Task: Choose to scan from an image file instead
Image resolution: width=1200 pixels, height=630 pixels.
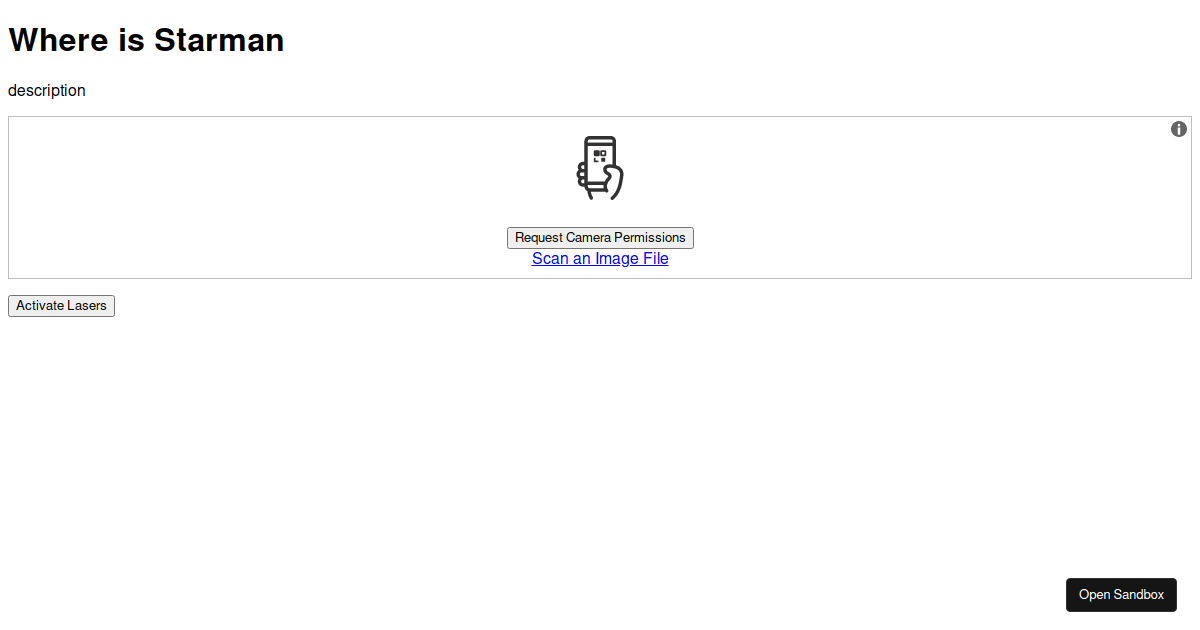Action: (600, 259)
